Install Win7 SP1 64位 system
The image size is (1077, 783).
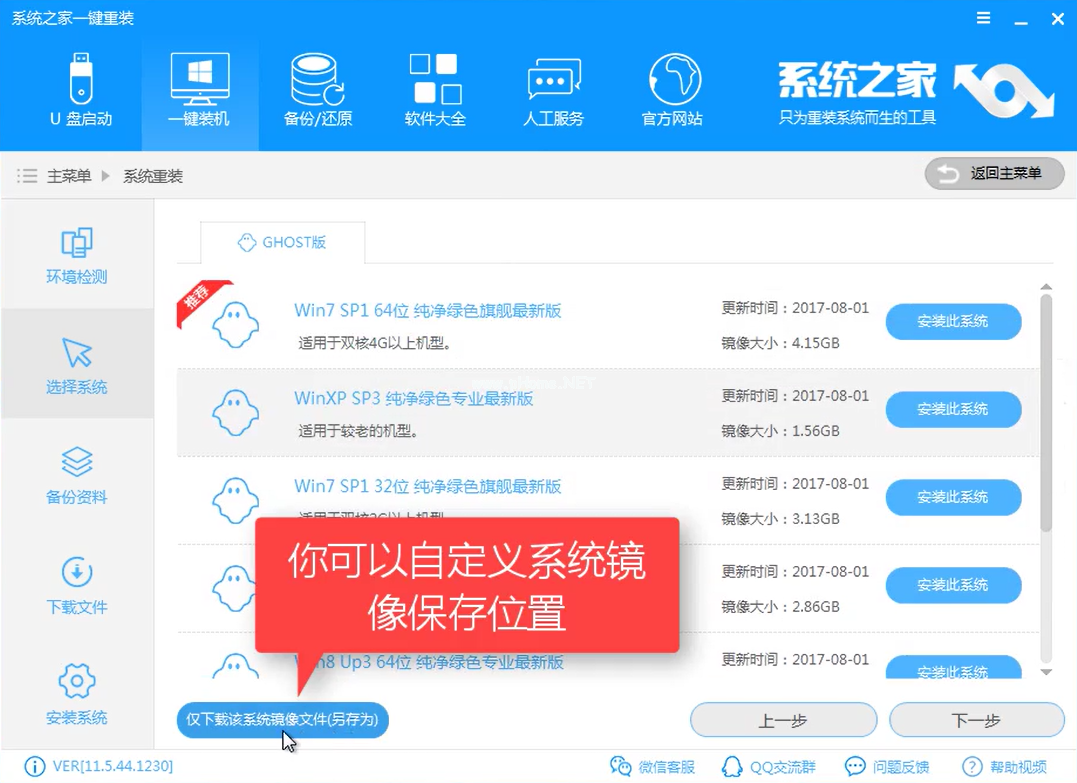click(952, 322)
